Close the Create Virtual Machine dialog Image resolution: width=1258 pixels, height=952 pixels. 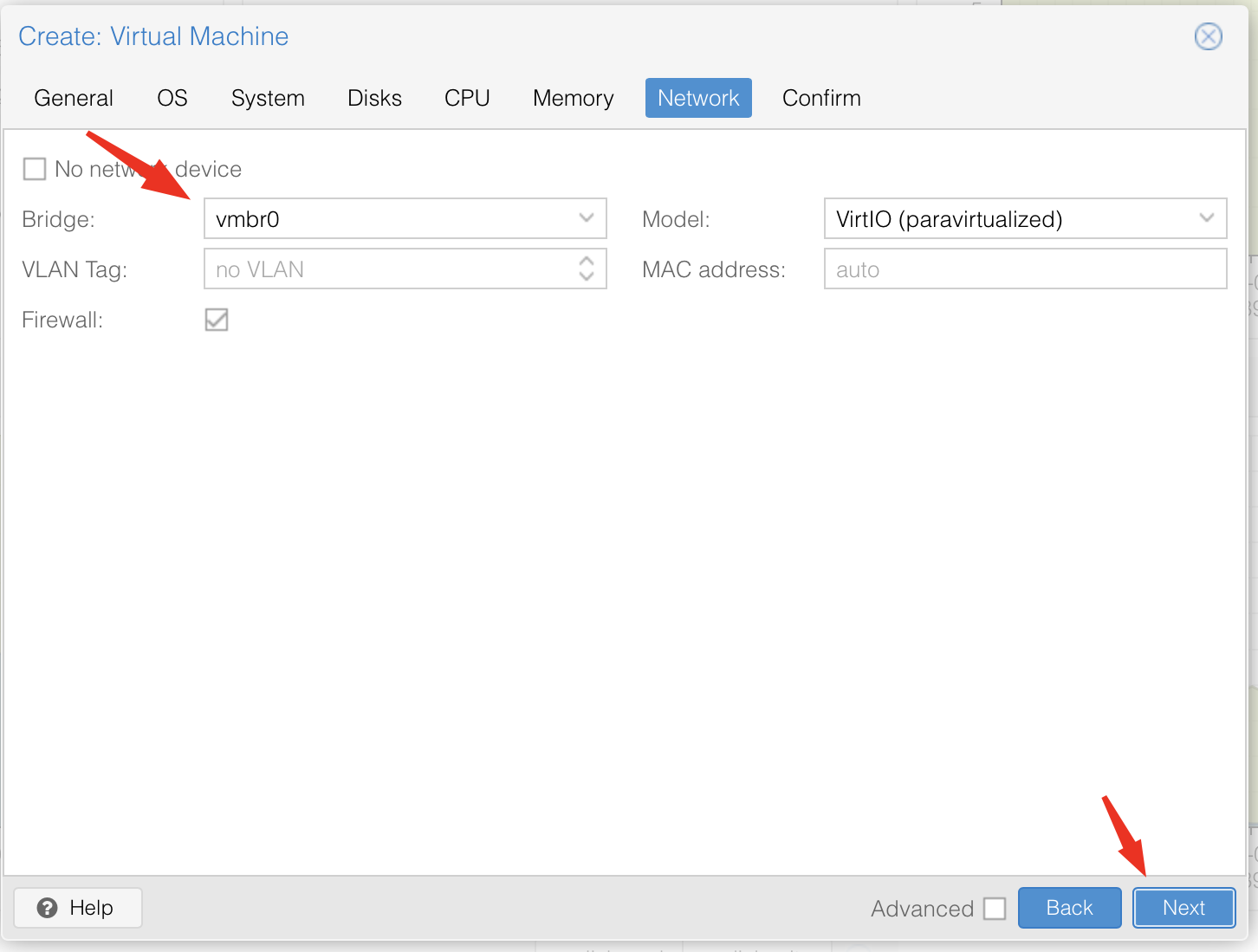tap(1208, 36)
